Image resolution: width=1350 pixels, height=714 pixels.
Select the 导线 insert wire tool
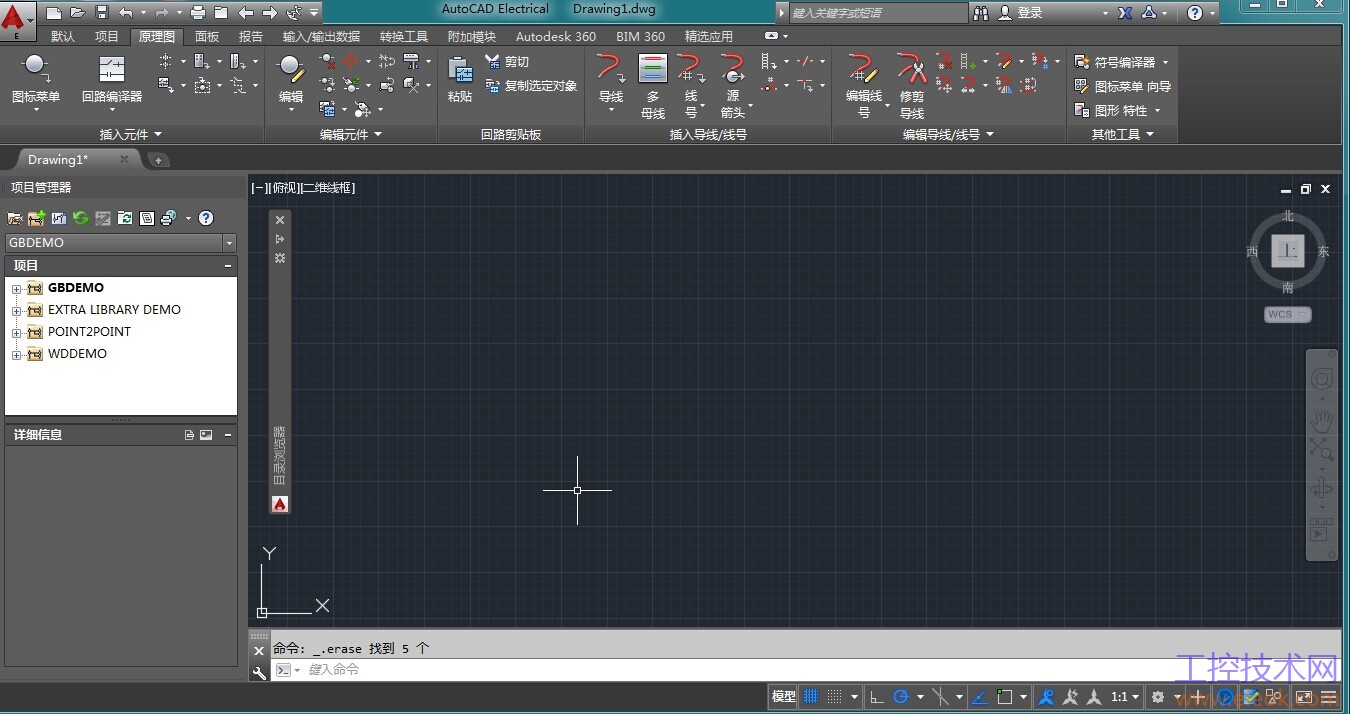(611, 79)
